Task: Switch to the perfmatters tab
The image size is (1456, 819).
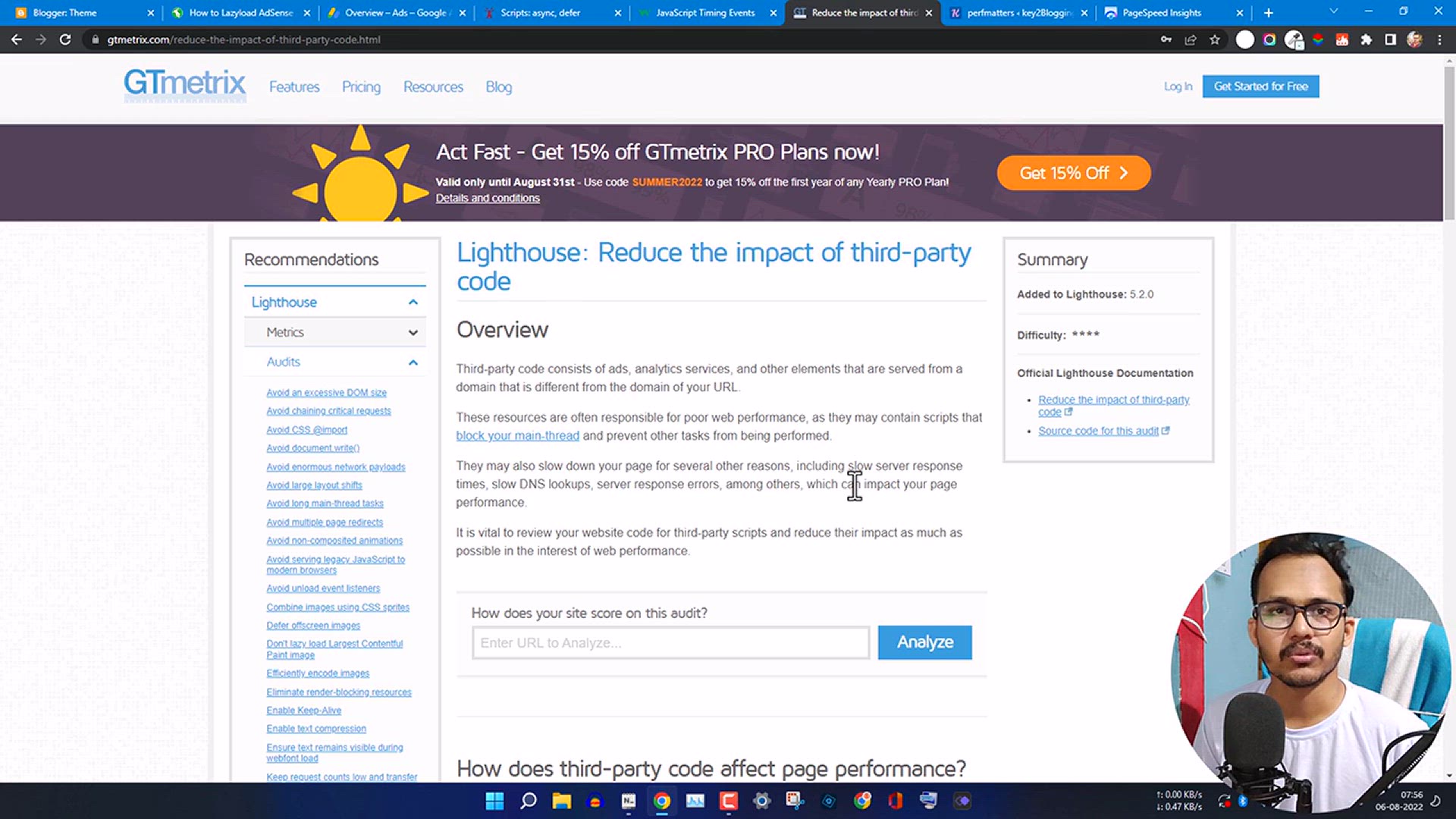Action: coord(1019,13)
